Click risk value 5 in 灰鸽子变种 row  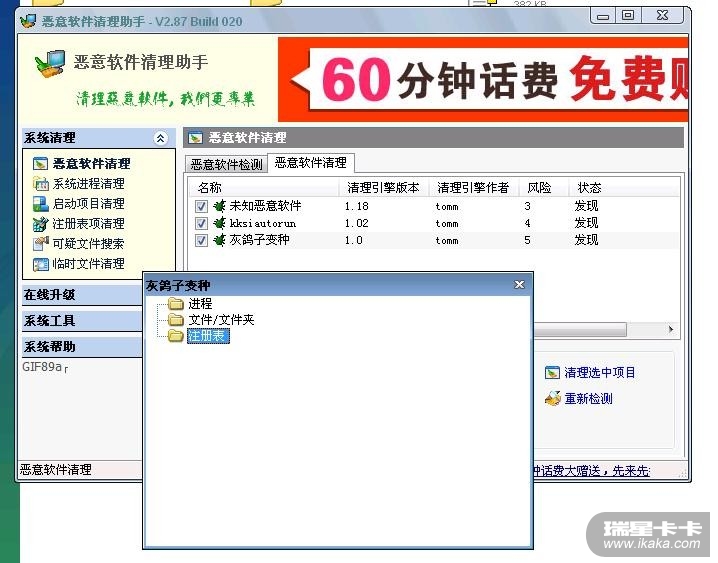coord(528,240)
